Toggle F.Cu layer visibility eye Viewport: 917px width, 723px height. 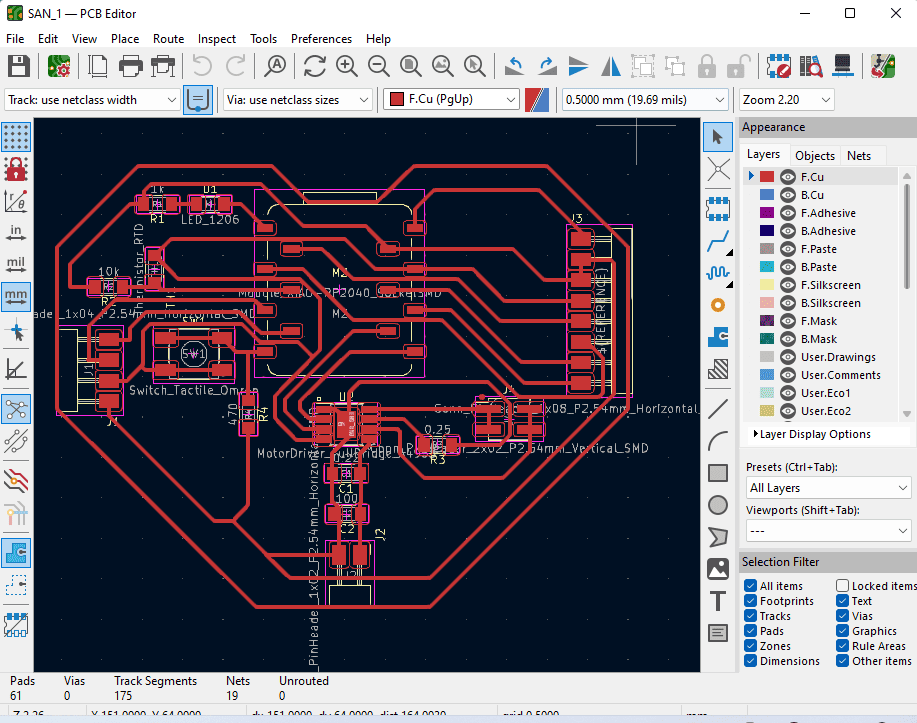(x=788, y=177)
